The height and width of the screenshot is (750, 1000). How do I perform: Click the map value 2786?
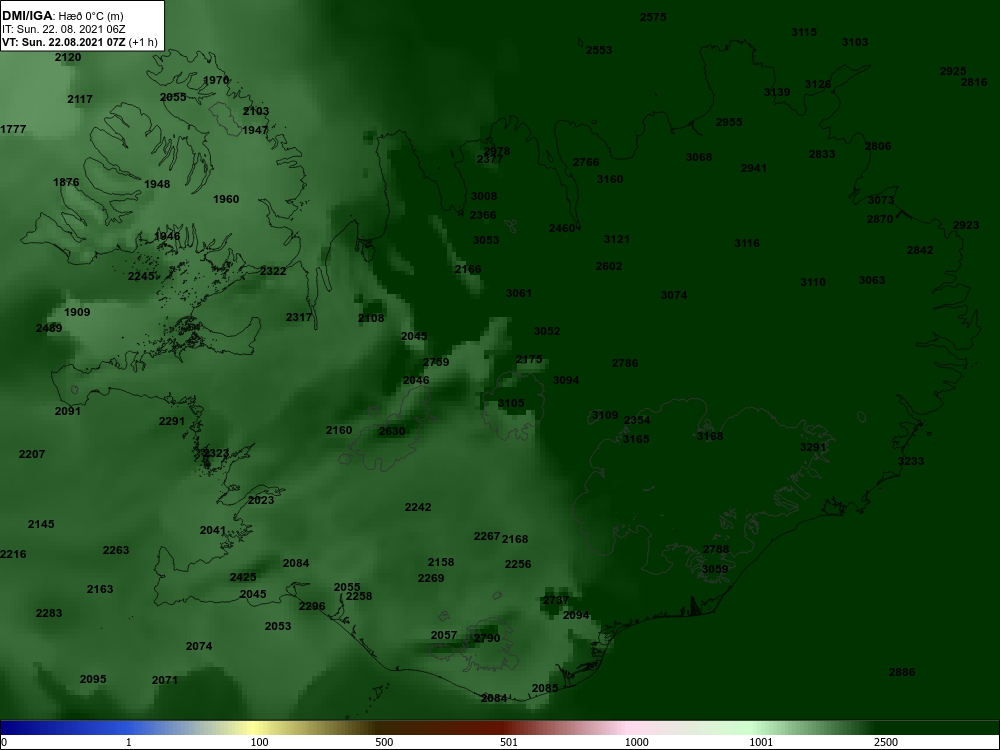tap(625, 364)
